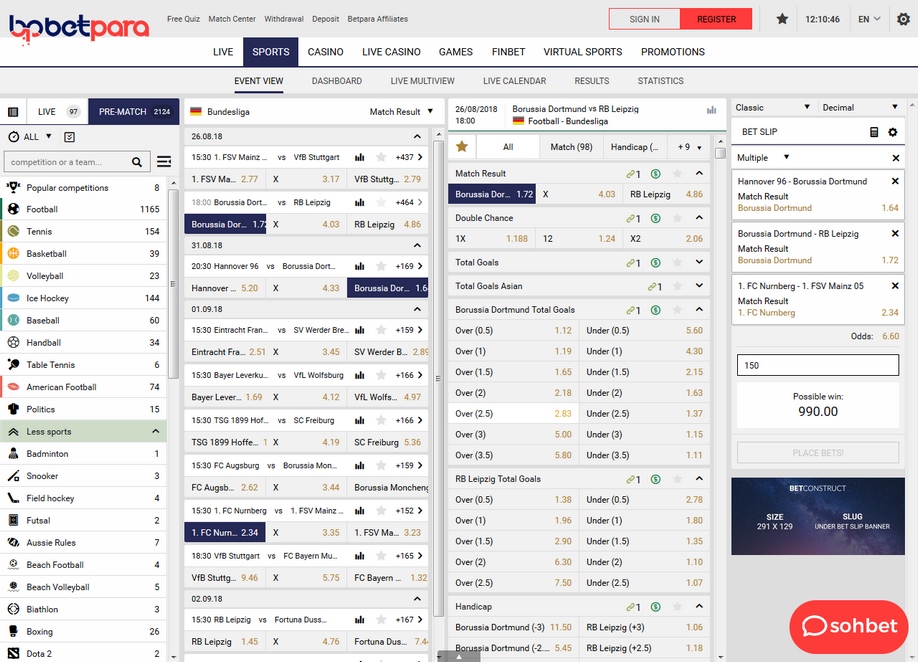Image resolution: width=918 pixels, height=662 pixels.
Task: Click Popular competitions trophy icon
Action: (13, 187)
